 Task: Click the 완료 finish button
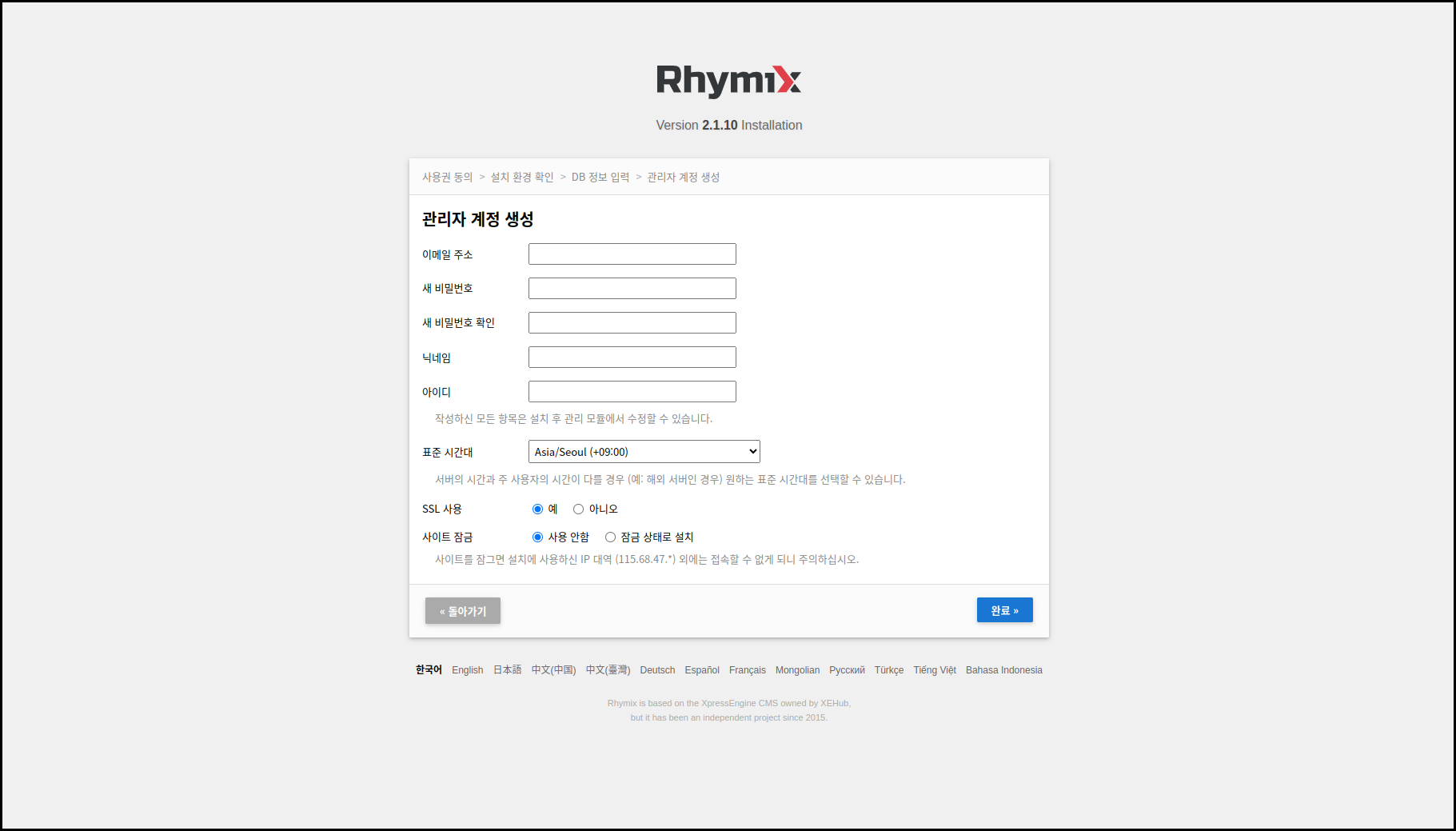[1005, 610]
